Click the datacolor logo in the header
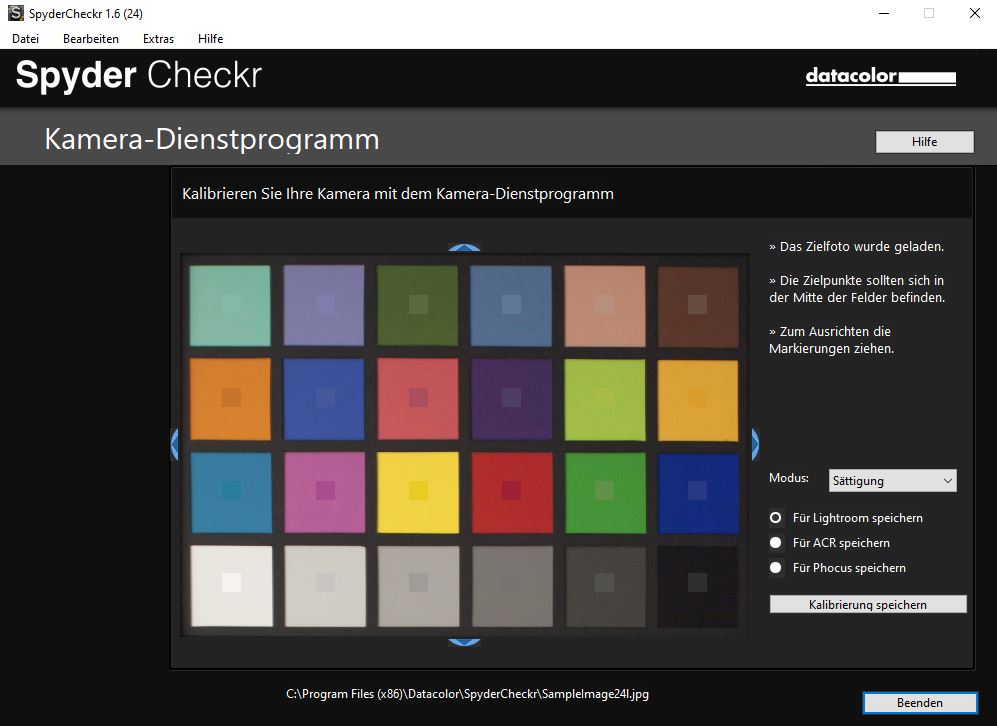Screen dimensions: 997x726 (x=880, y=77)
